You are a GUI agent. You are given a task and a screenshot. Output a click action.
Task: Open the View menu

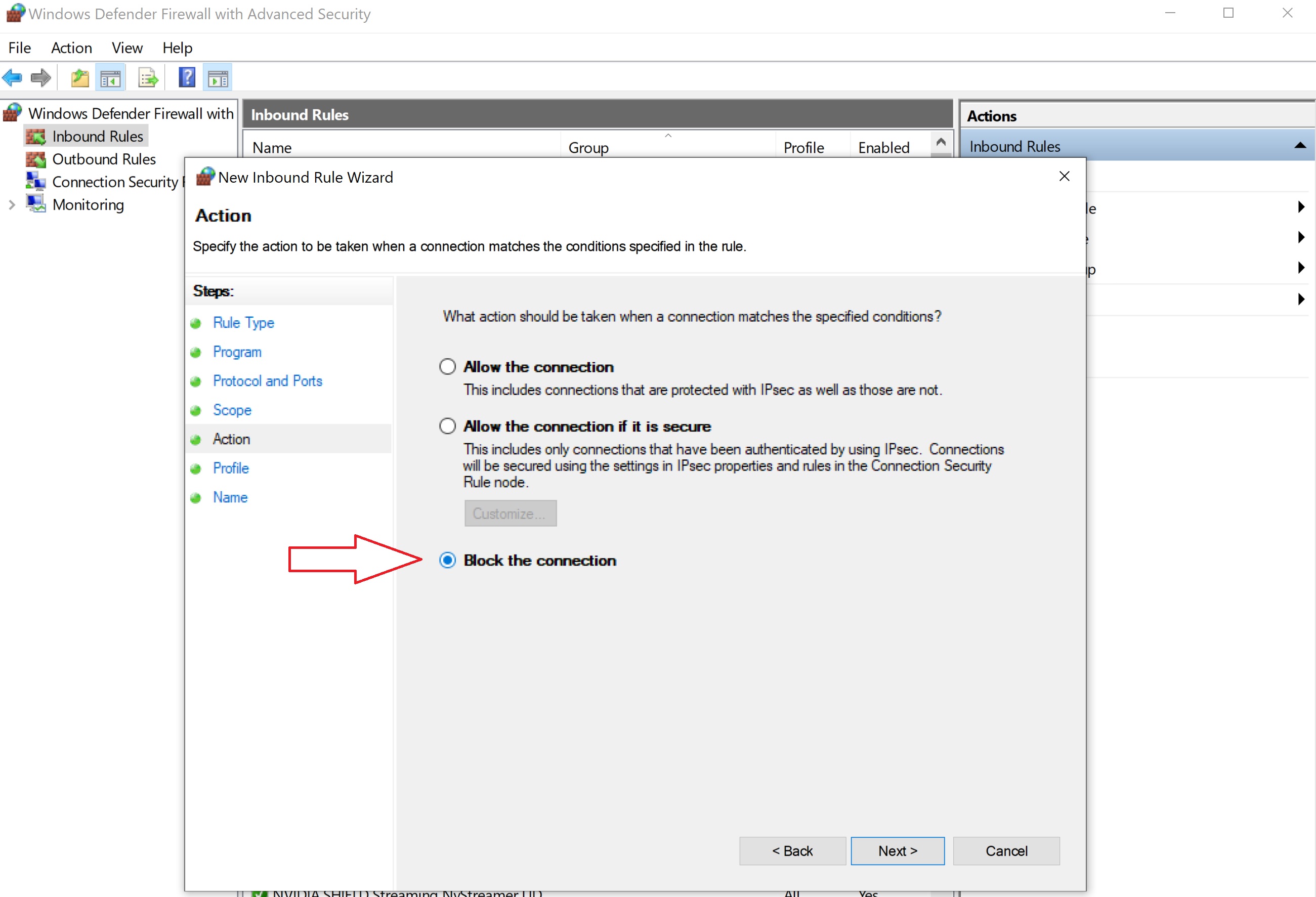point(127,48)
